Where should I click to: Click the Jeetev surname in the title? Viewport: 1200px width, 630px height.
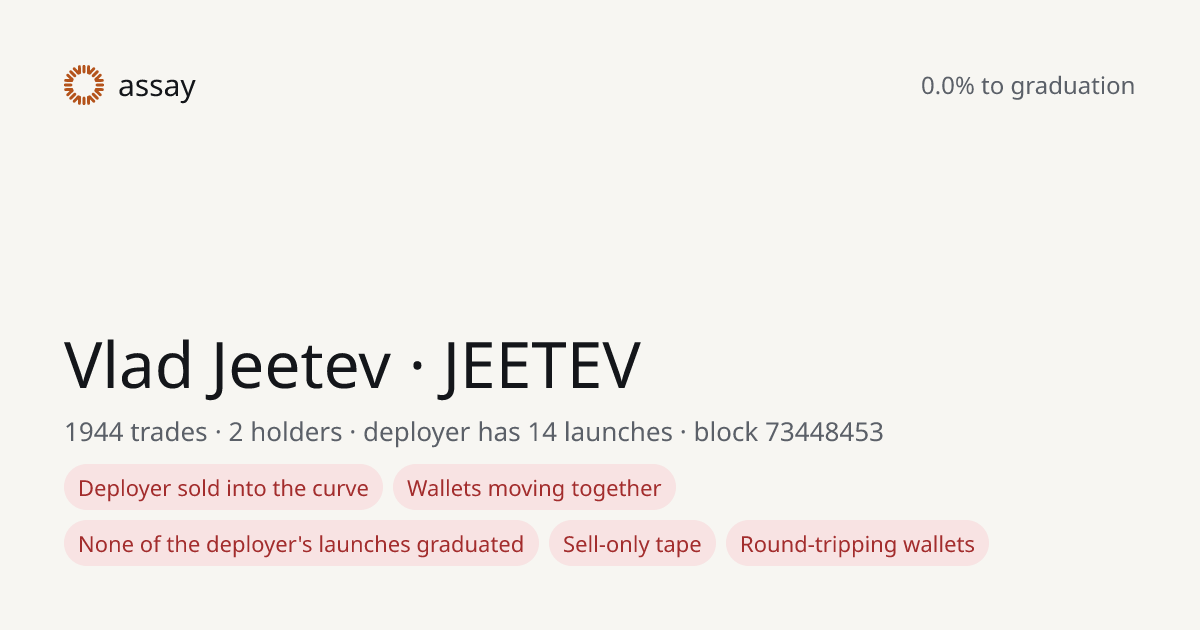302,365
